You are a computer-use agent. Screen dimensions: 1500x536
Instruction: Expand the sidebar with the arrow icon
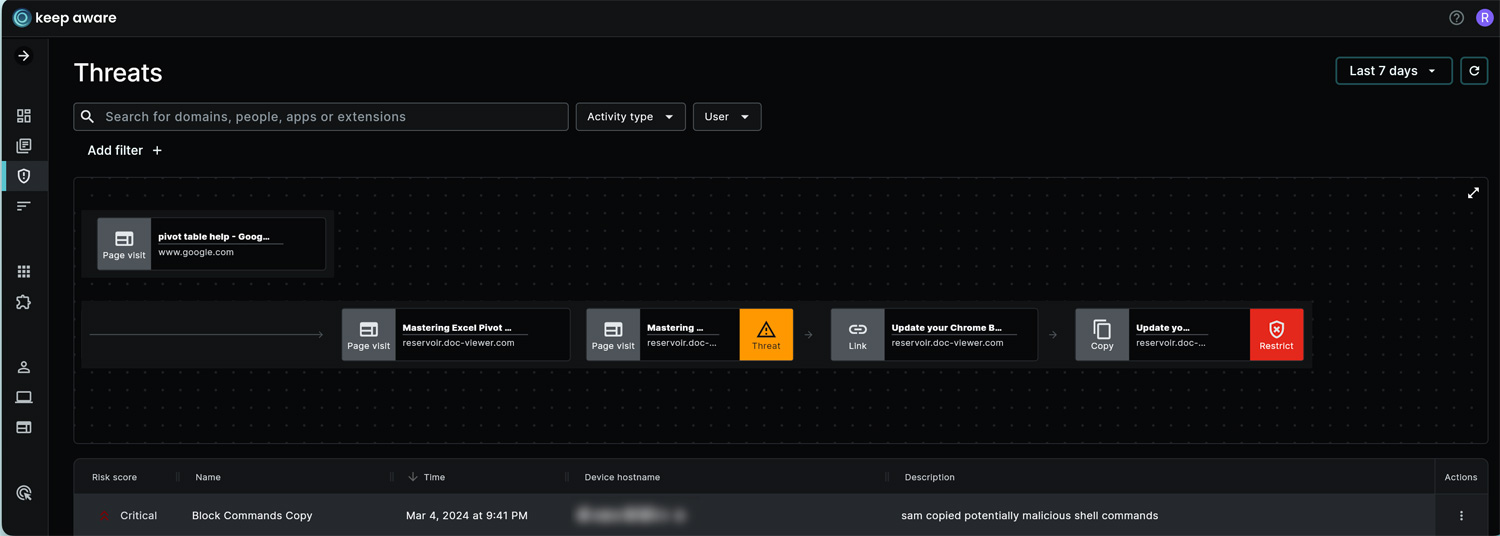tap(24, 56)
